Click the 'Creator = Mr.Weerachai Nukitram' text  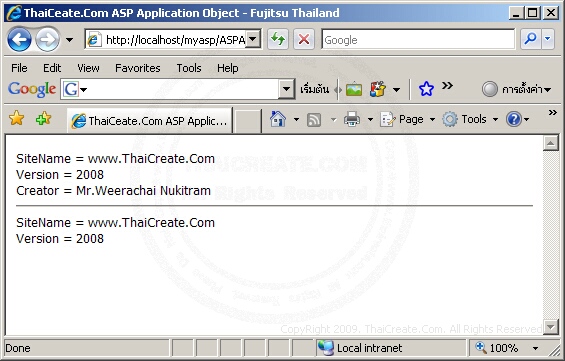114,190
